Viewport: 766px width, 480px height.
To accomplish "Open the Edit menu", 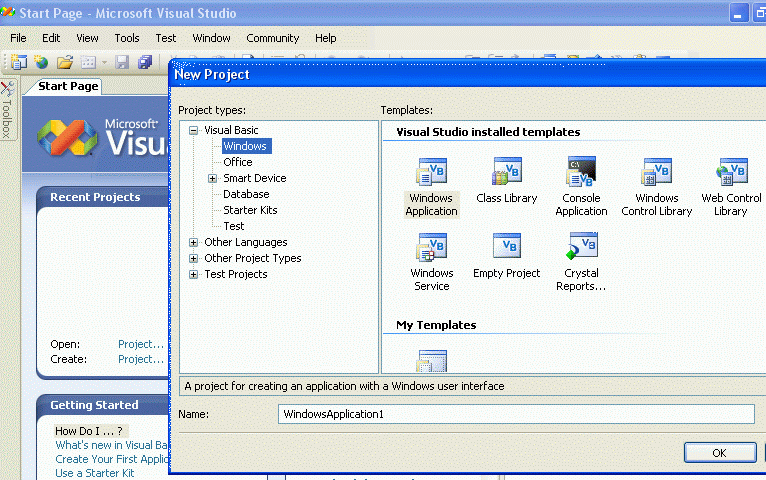I will (x=51, y=38).
